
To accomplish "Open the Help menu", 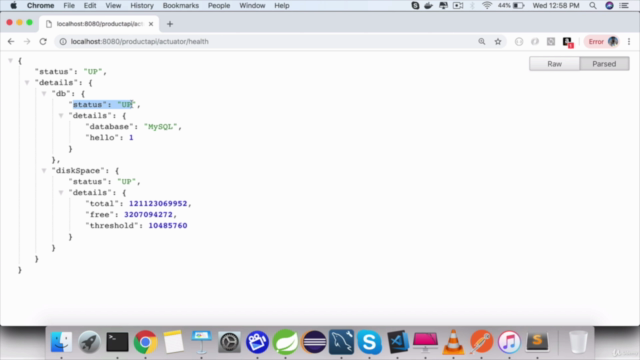I will click(x=282, y=6).
